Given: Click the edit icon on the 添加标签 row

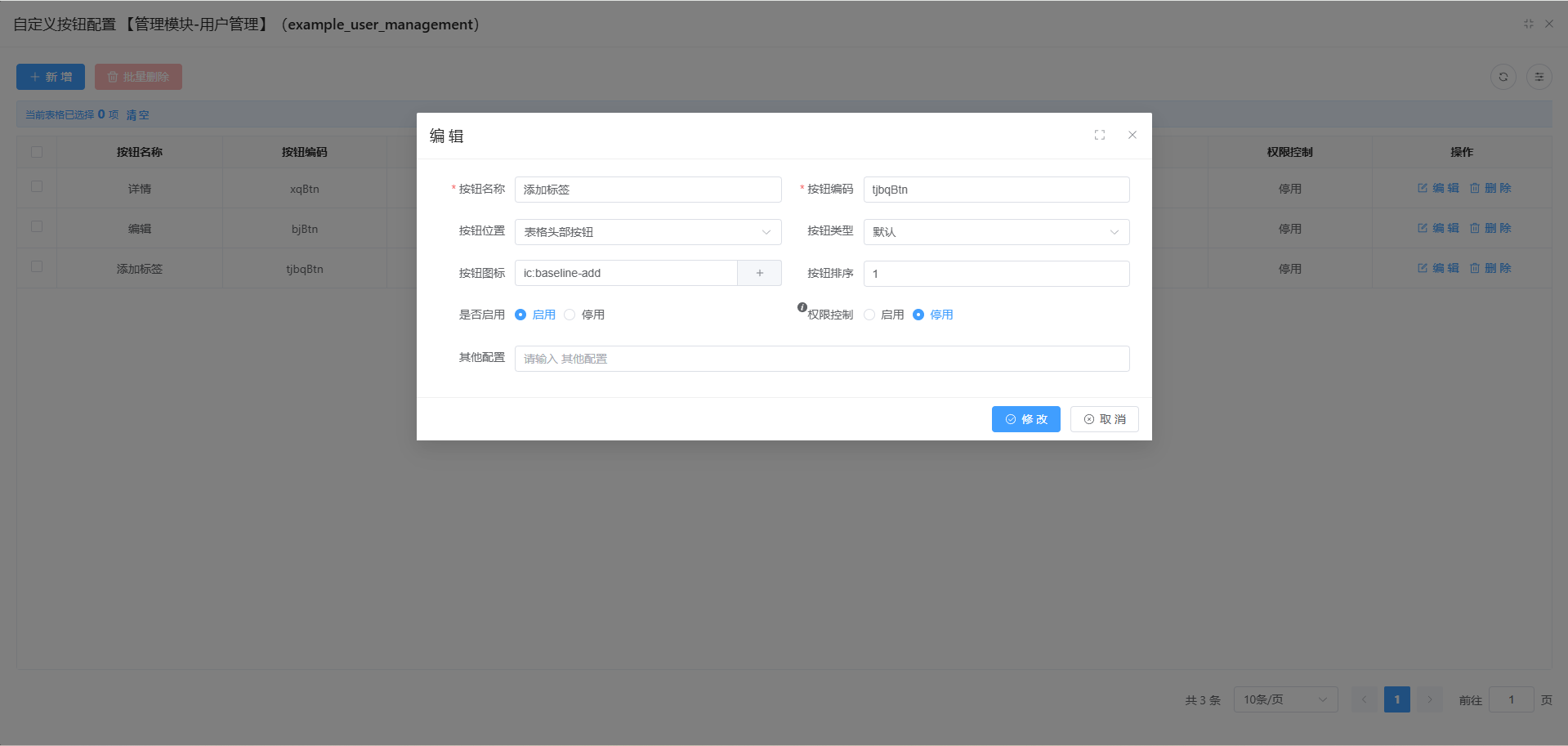Looking at the screenshot, I should click(1438, 267).
